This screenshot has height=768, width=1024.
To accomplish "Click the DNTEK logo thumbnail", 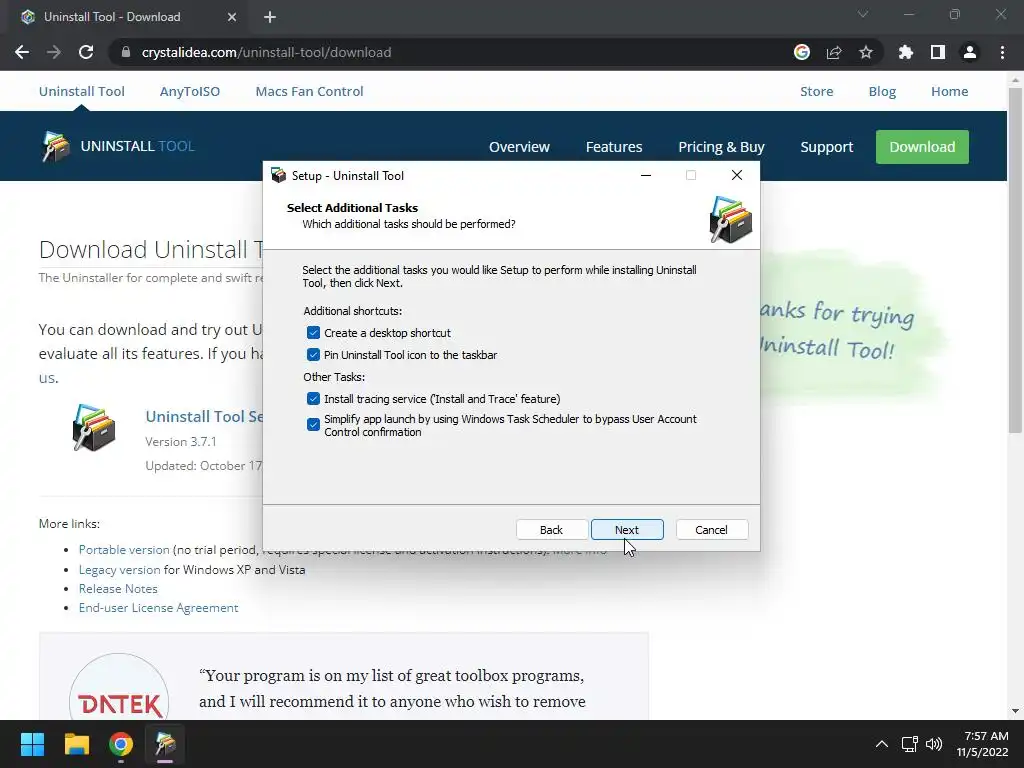I will point(119,688).
